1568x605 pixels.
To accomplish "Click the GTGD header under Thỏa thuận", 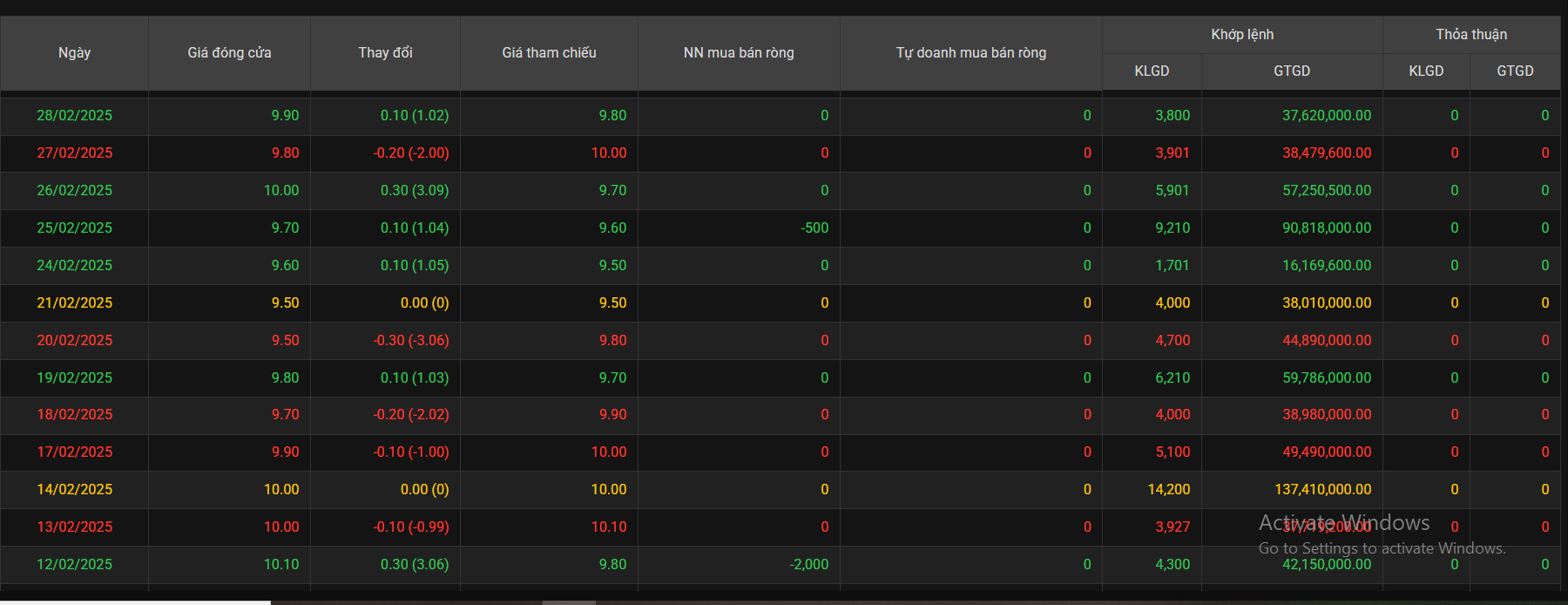I will click(x=1514, y=71).
